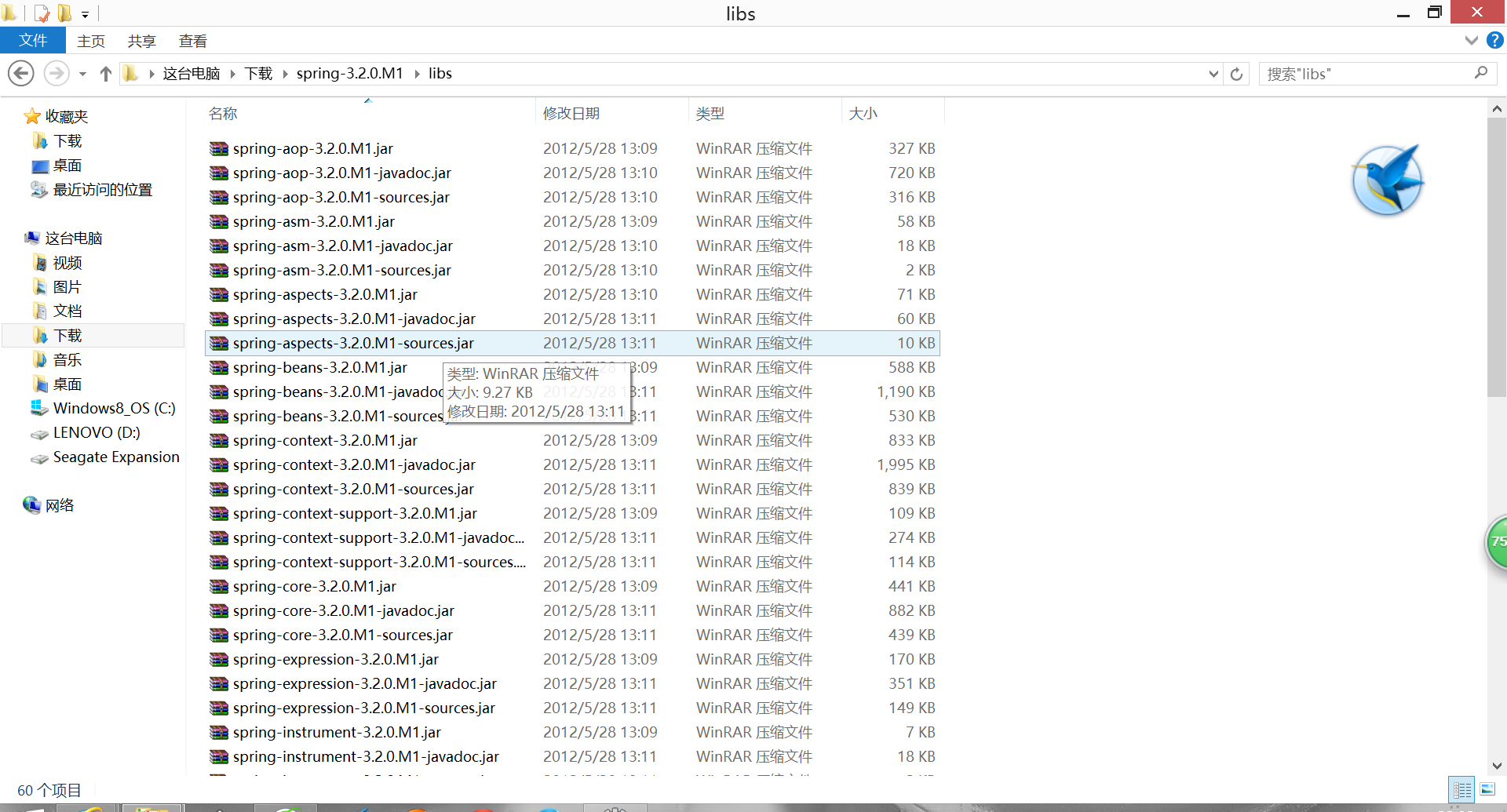This screenshot has width=1507, height=812.
Task: Click the spring-asm-3.2.0.M1-sources.jar archive icon
Action: pos(219,271)
